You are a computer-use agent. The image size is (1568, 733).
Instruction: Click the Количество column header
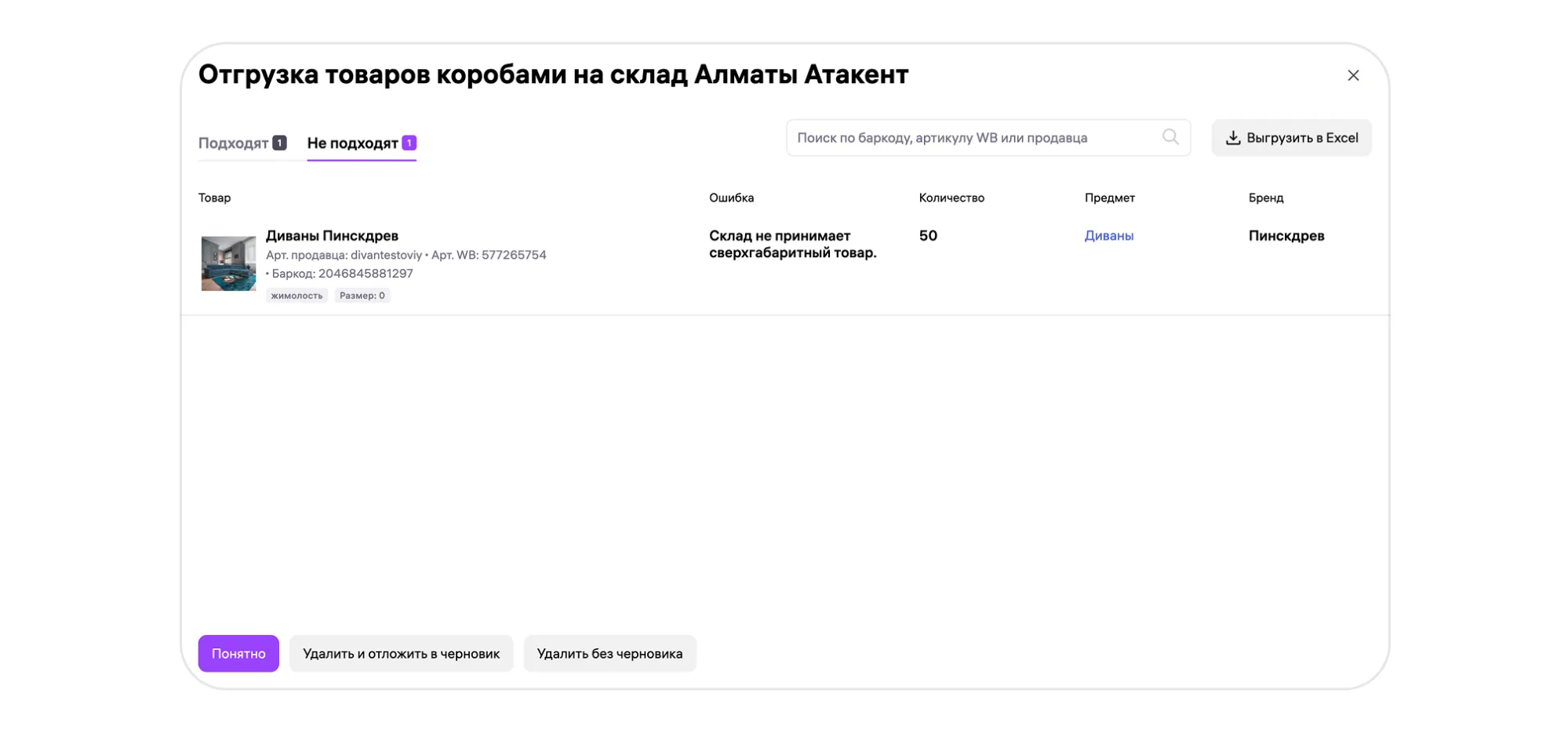coord(951,198)
